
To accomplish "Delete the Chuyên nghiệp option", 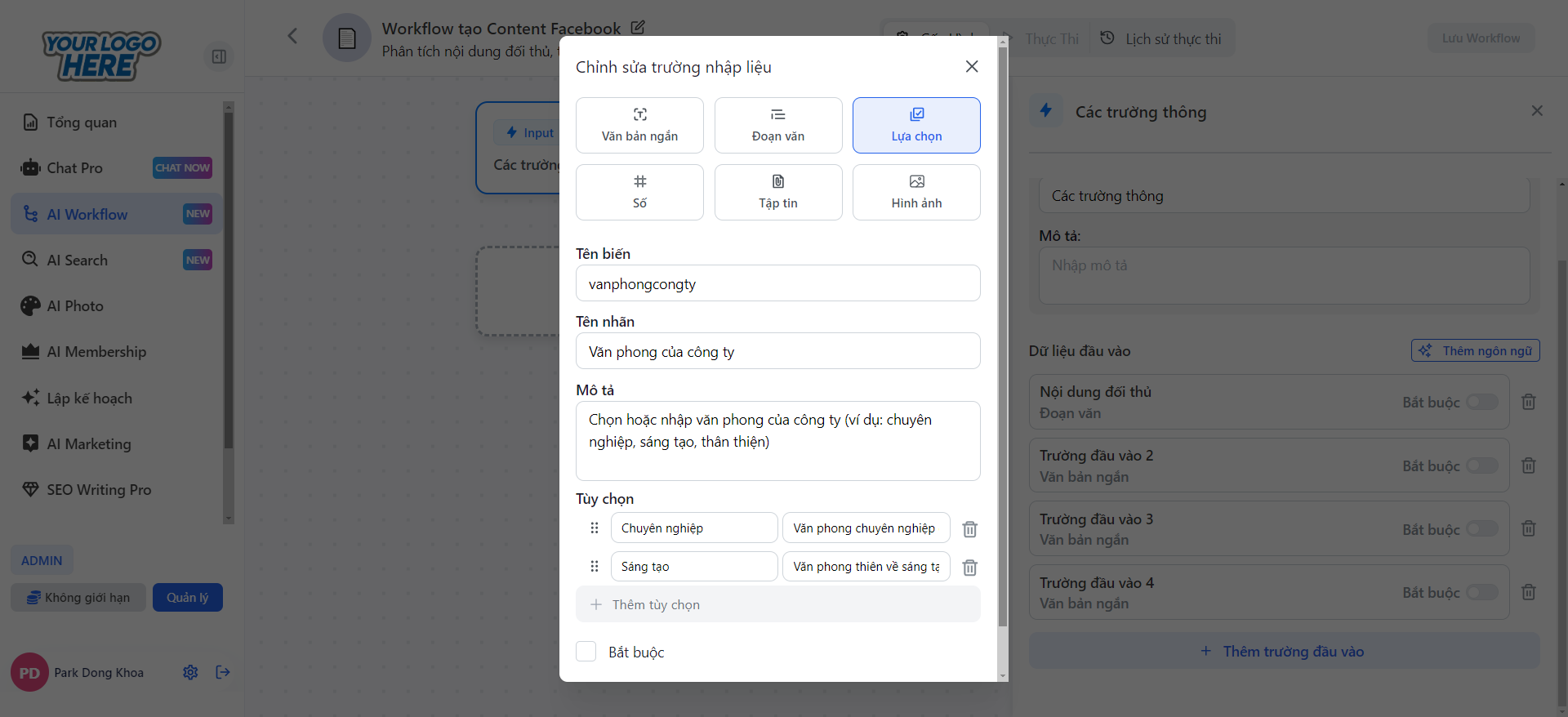I will pyautogui.click(x=969, y=529).
